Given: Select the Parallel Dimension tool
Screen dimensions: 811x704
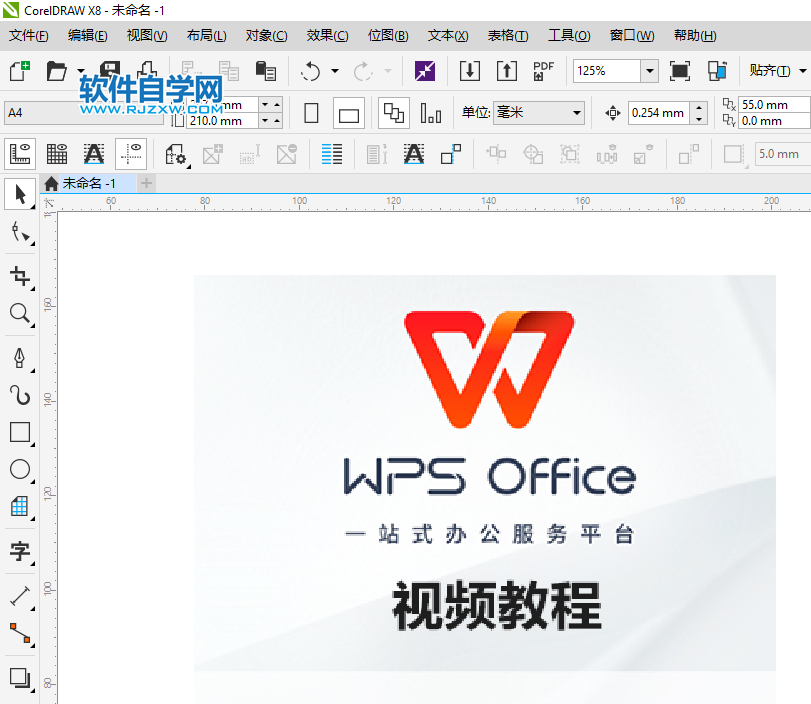Looking at the screenshot, I should [20, 596].
